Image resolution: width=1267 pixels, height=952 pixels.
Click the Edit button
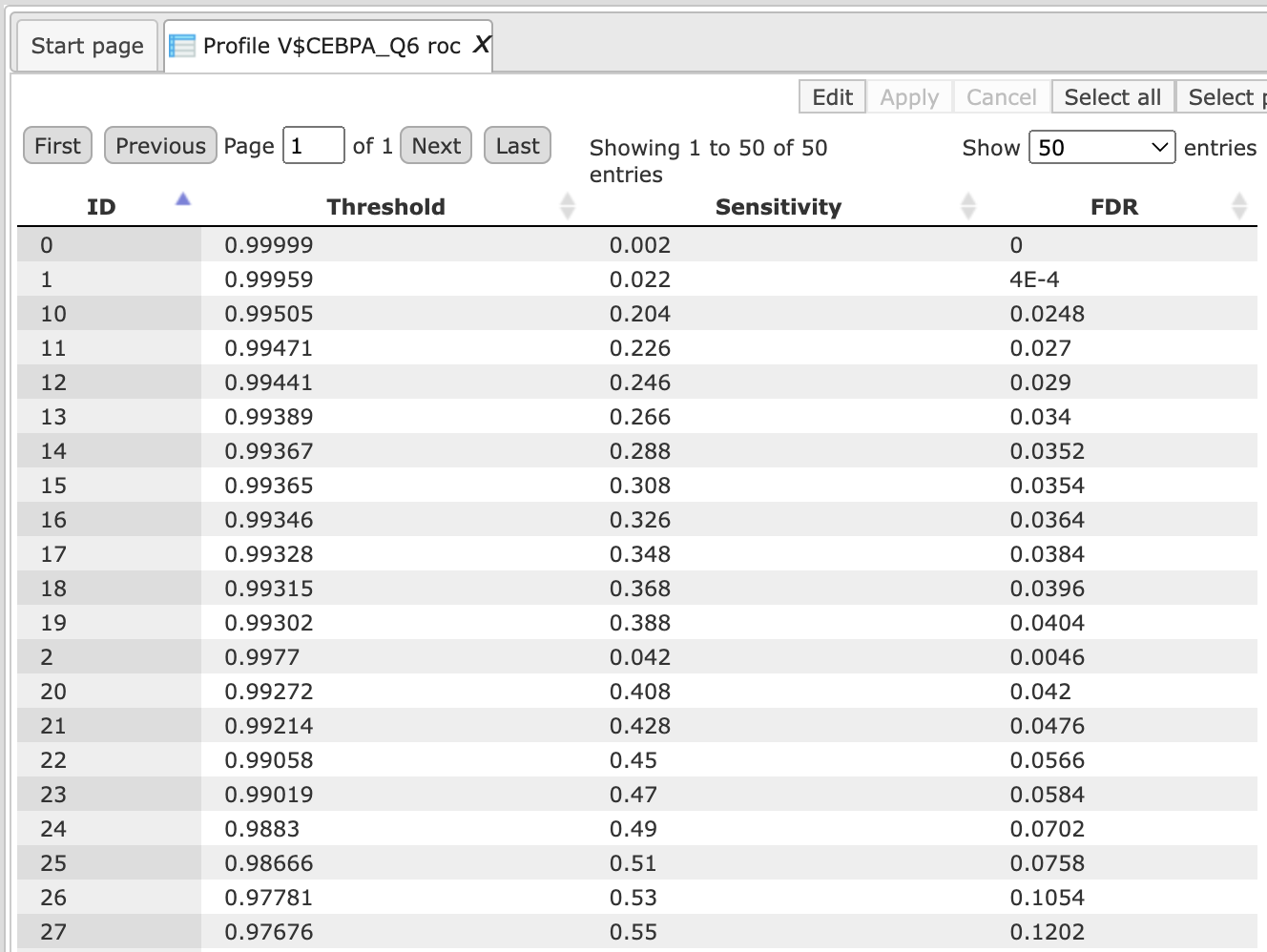click(832, 97)
